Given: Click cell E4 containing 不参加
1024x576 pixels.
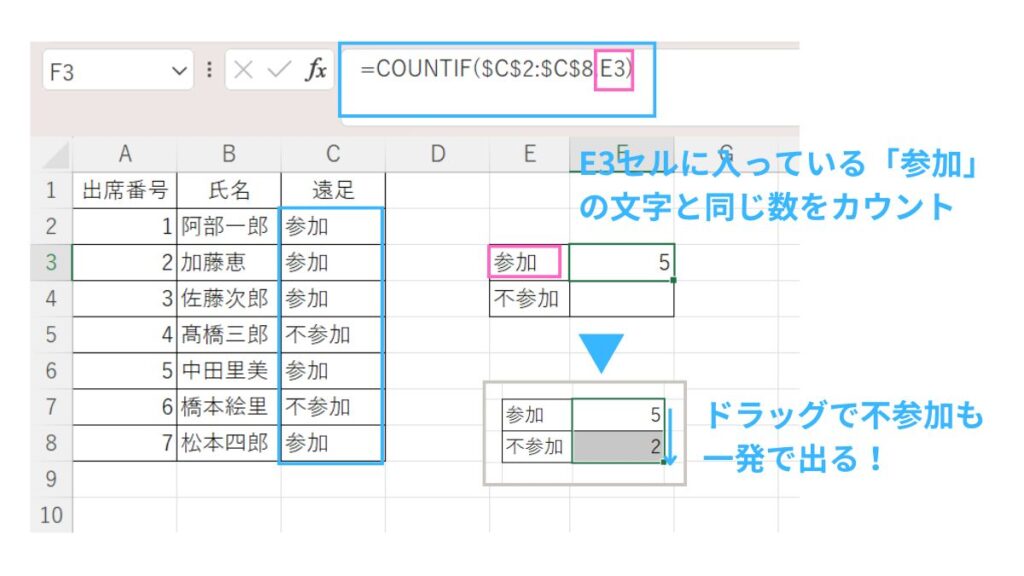Looking at the screenshot, I should click(530, 298).
